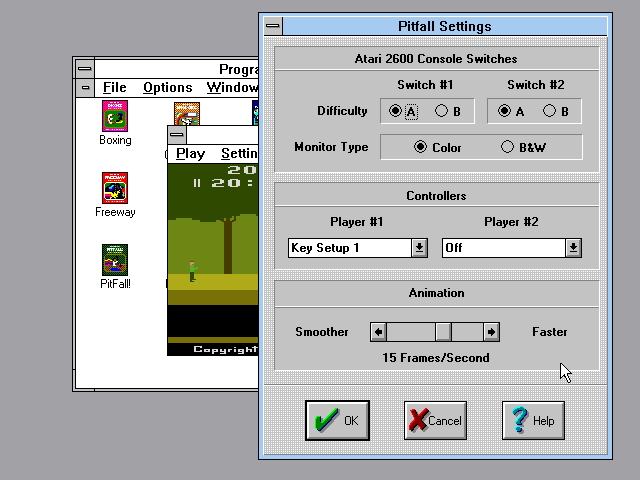Choose Color monitor type
This screenshot has width=640, height=480.
point(420,148)
